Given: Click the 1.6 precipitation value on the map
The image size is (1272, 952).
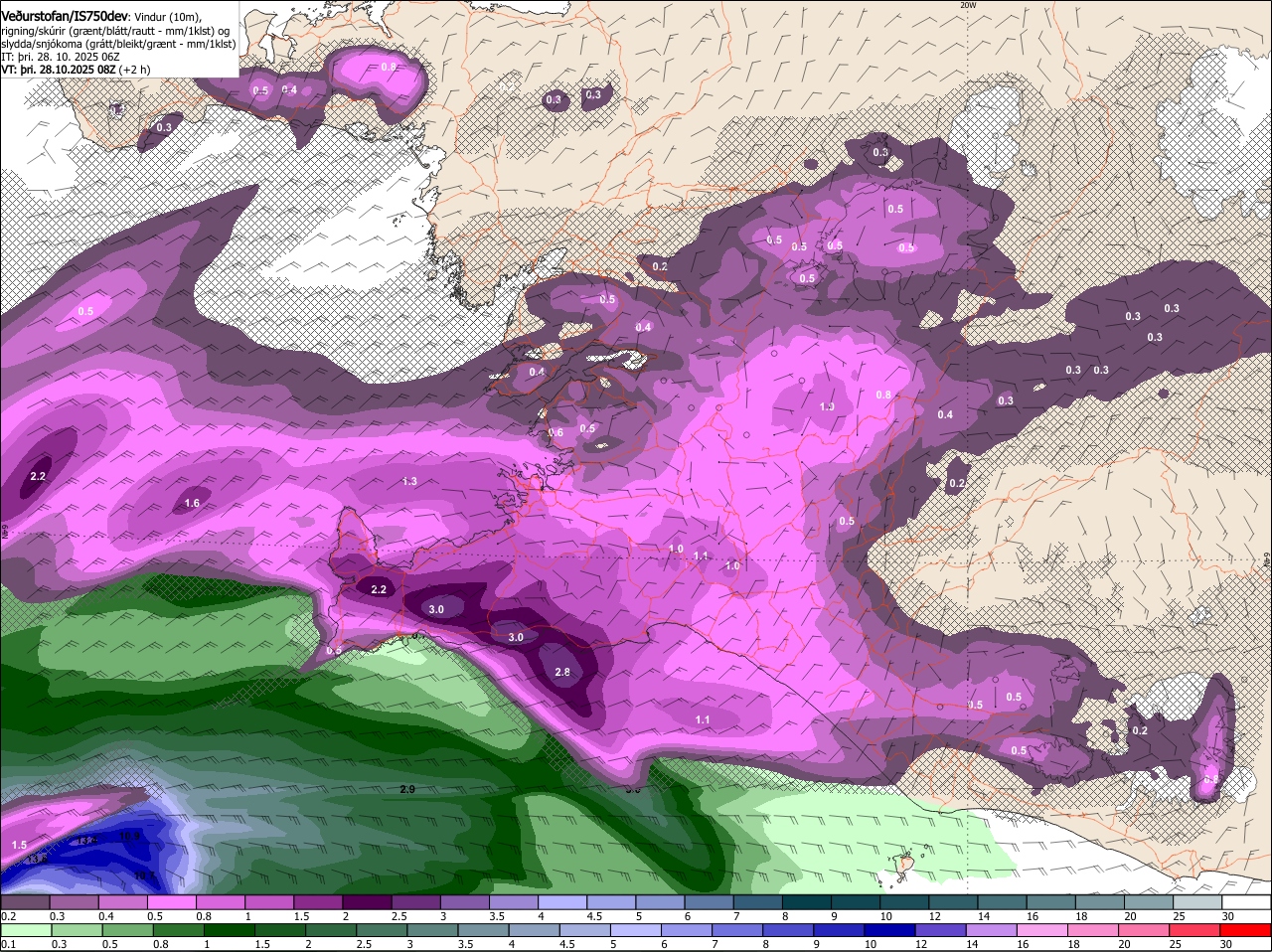Looking at the screenshot, I should (192, 504).
